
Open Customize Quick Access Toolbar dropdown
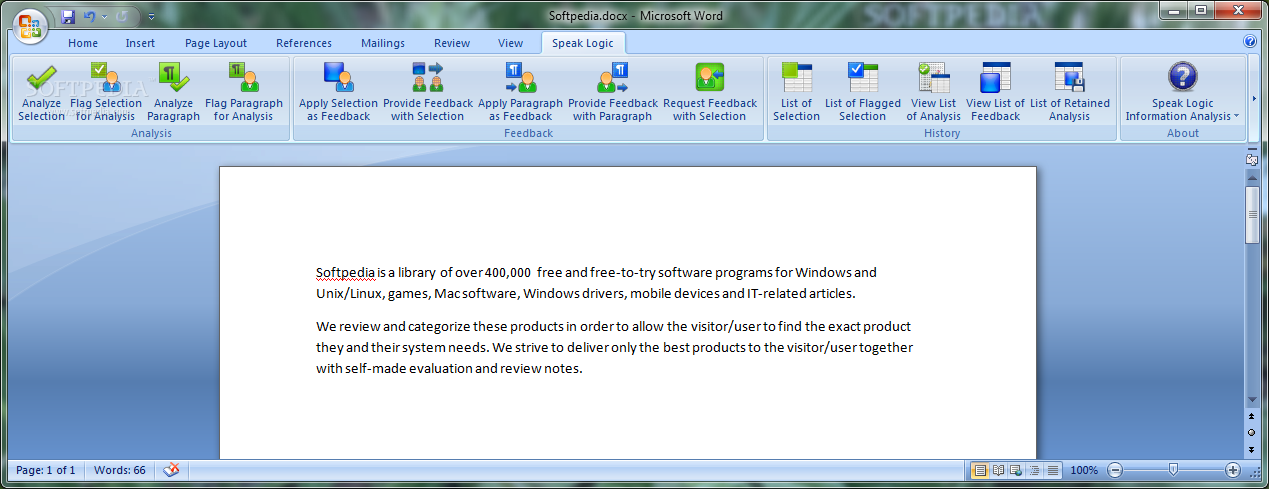tap(151, 16)
